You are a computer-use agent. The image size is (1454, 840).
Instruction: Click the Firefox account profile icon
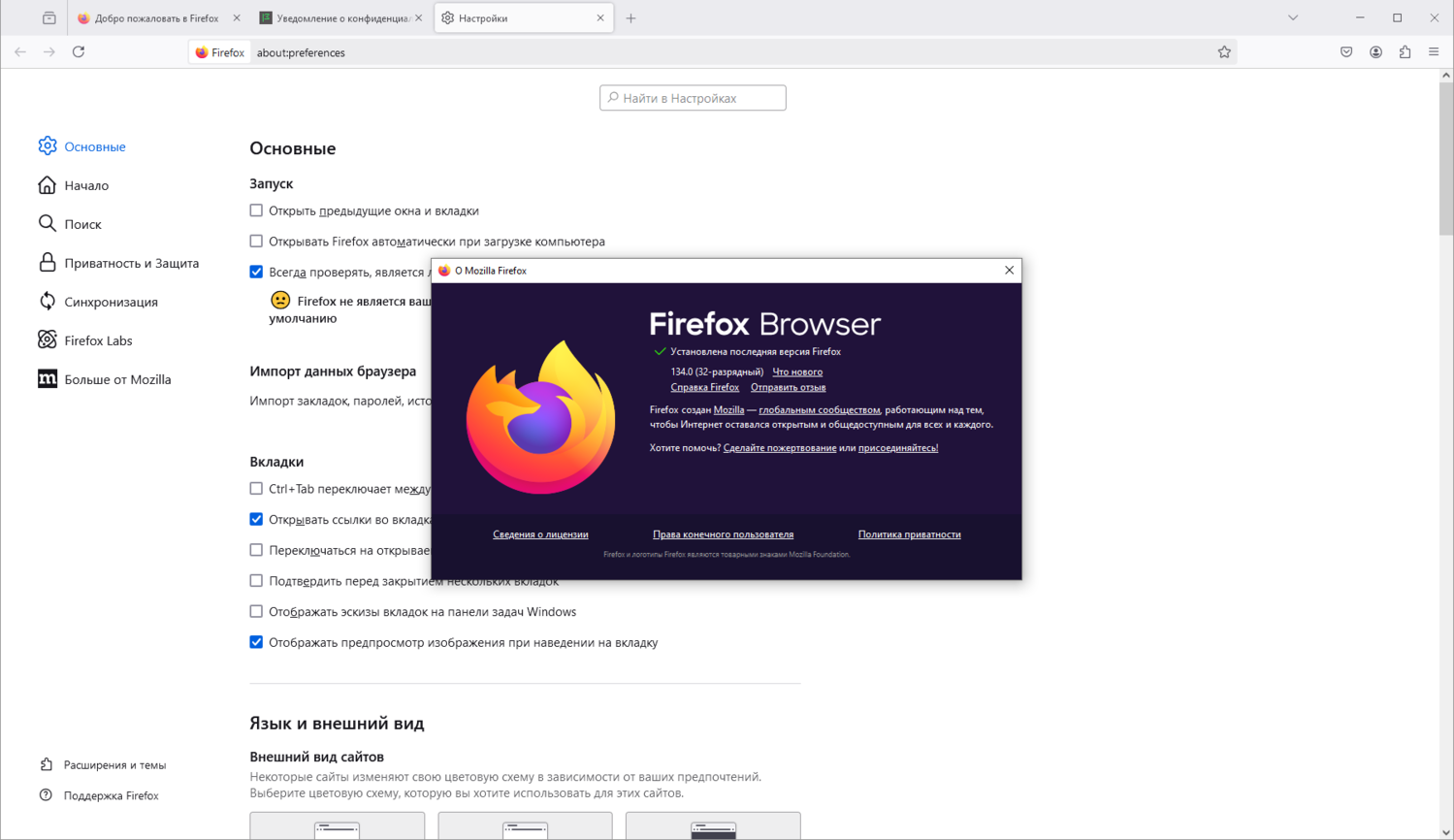(x=1375, y=52)
